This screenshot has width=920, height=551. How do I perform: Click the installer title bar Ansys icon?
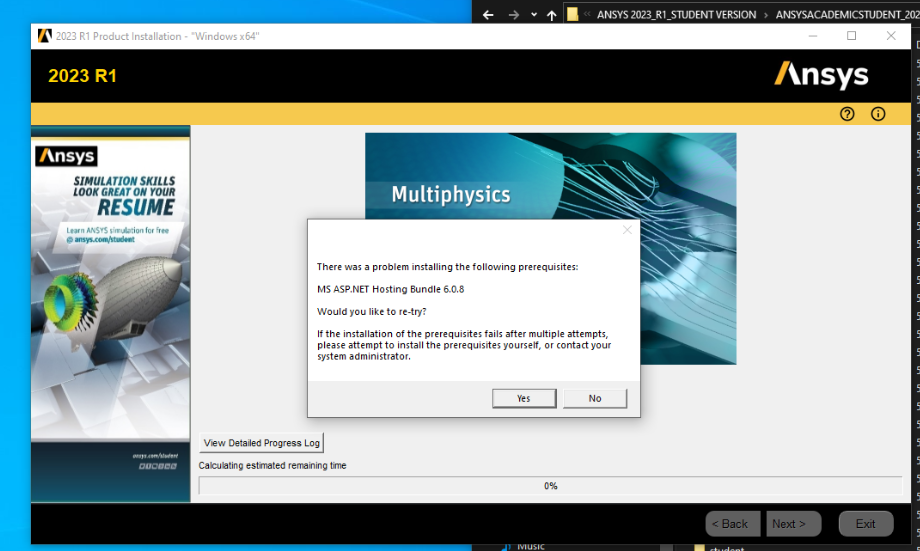click(45, 36)
